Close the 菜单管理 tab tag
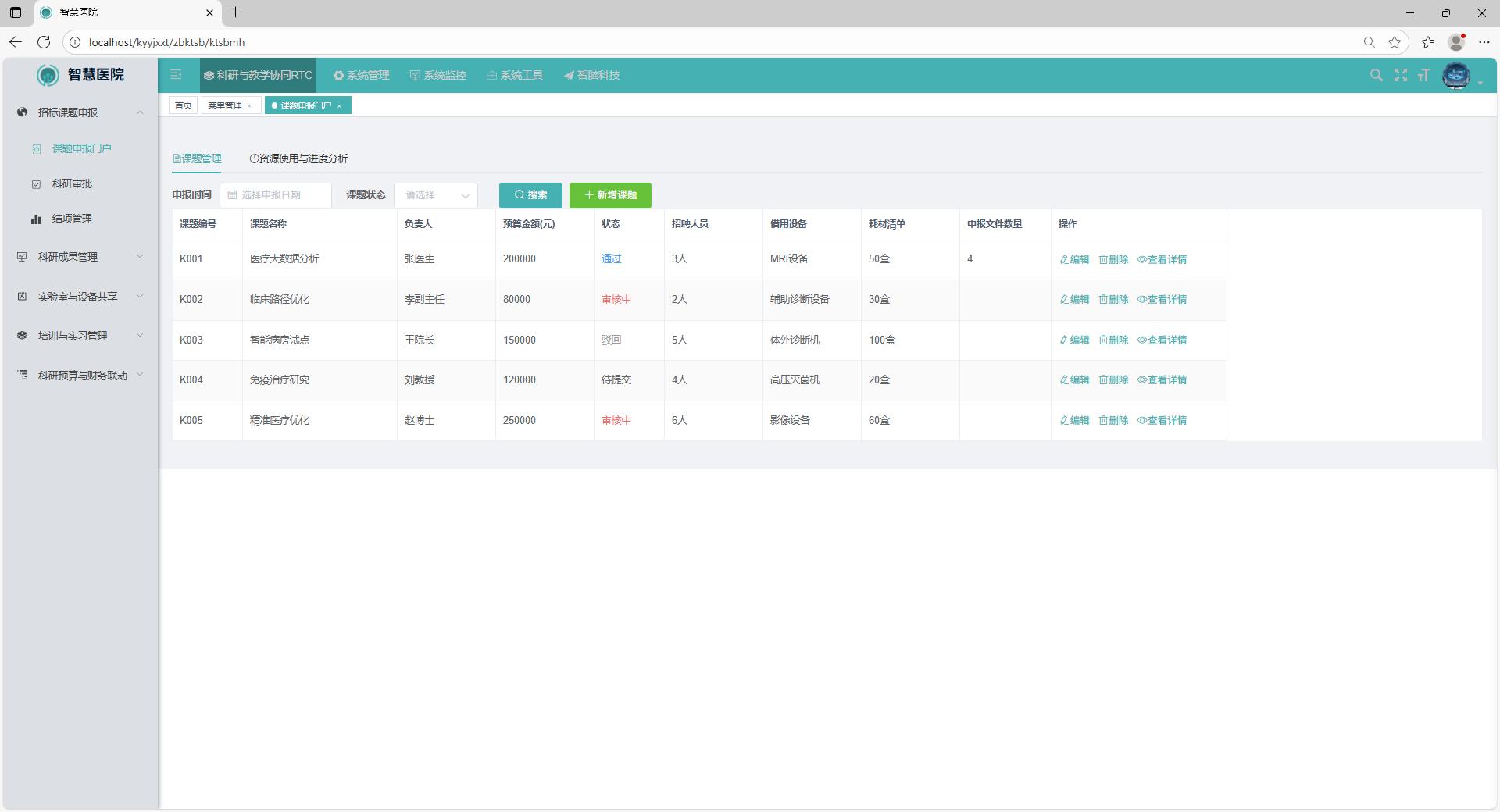1500x812 pixels. [x=249, y=106]
